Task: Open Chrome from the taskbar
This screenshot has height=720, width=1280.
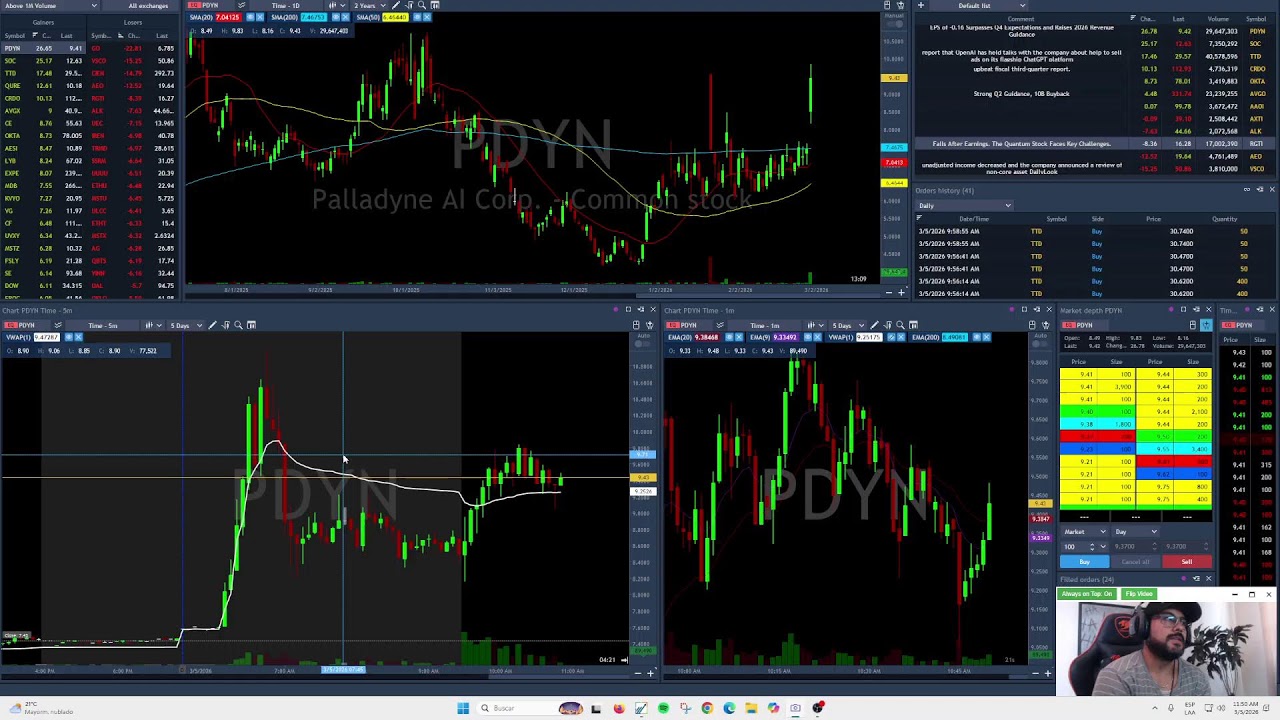Action: tap(707, 708)
